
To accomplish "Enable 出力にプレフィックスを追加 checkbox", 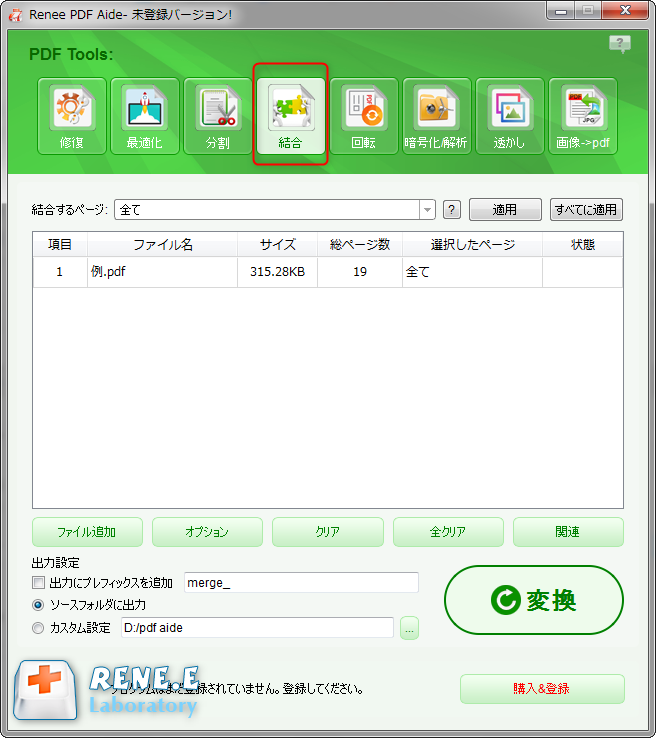I will [38, 583].
